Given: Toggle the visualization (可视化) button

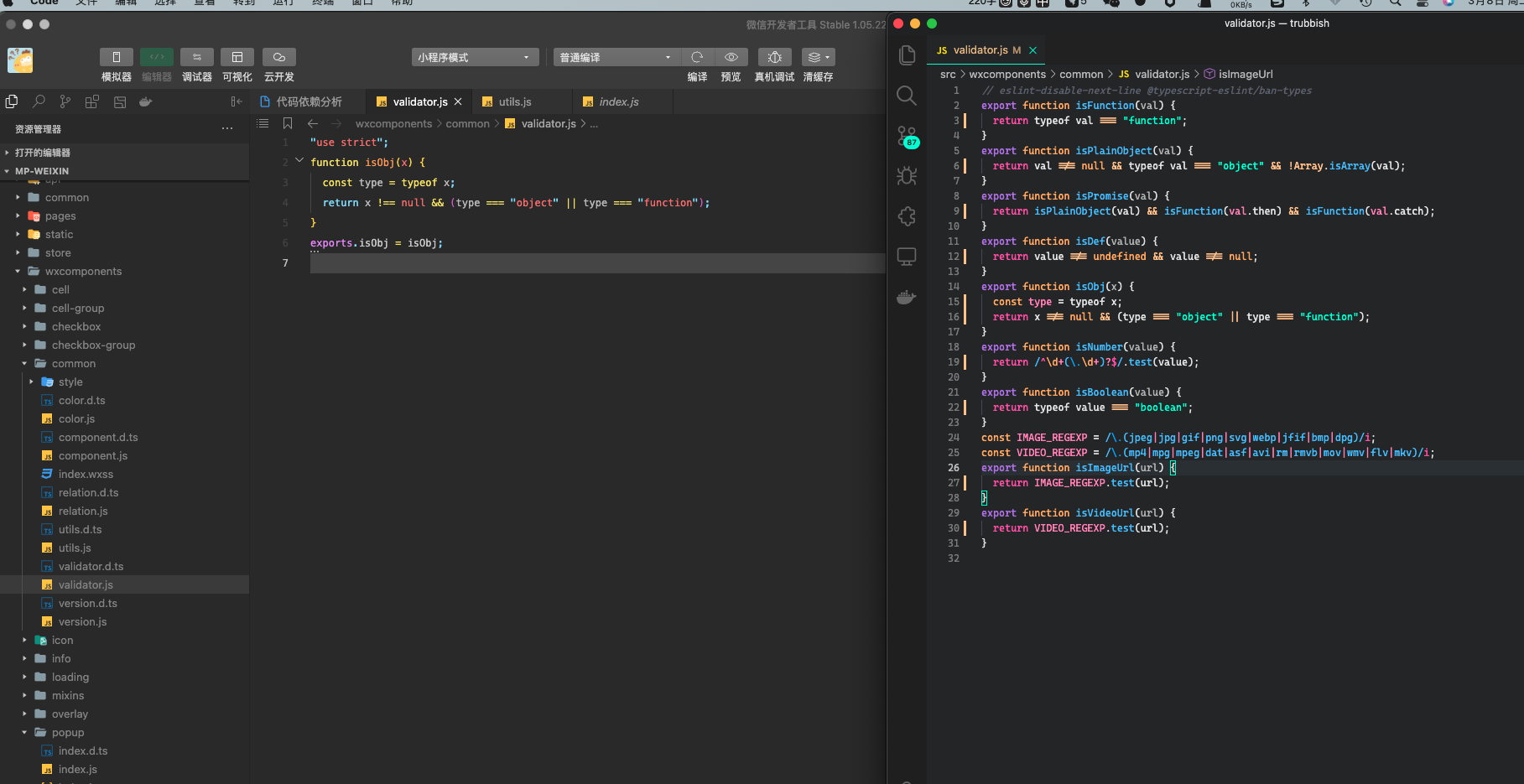Looking at the screenshot, I should [x=237, y=57].
